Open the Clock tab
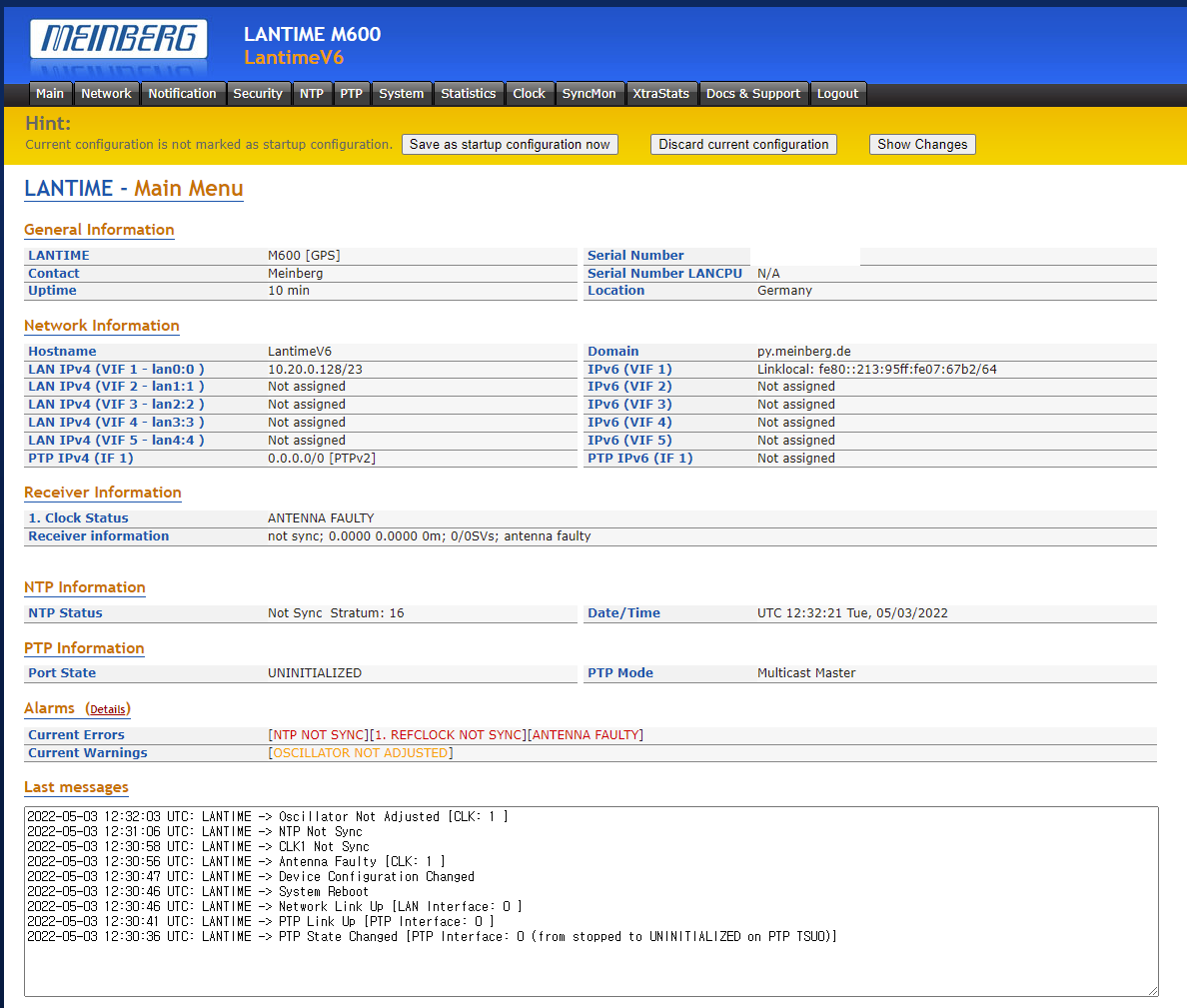Screen dimensions: 1187x1008 tap(530, 94)
